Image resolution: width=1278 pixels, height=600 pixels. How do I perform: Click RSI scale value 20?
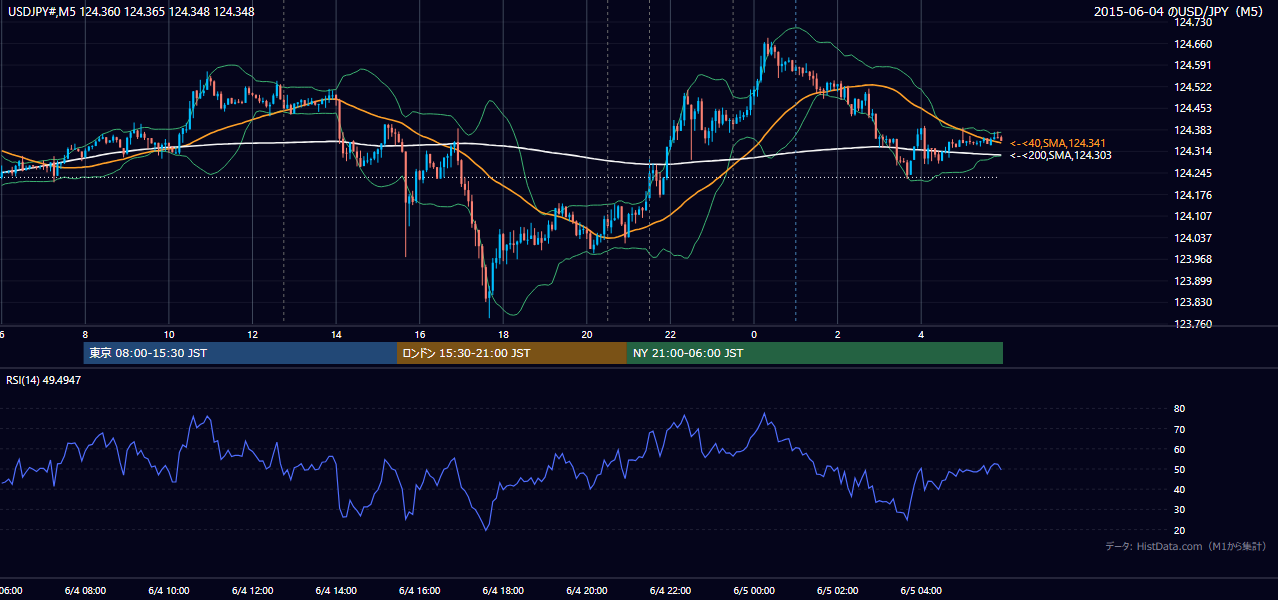point(1180,530)
